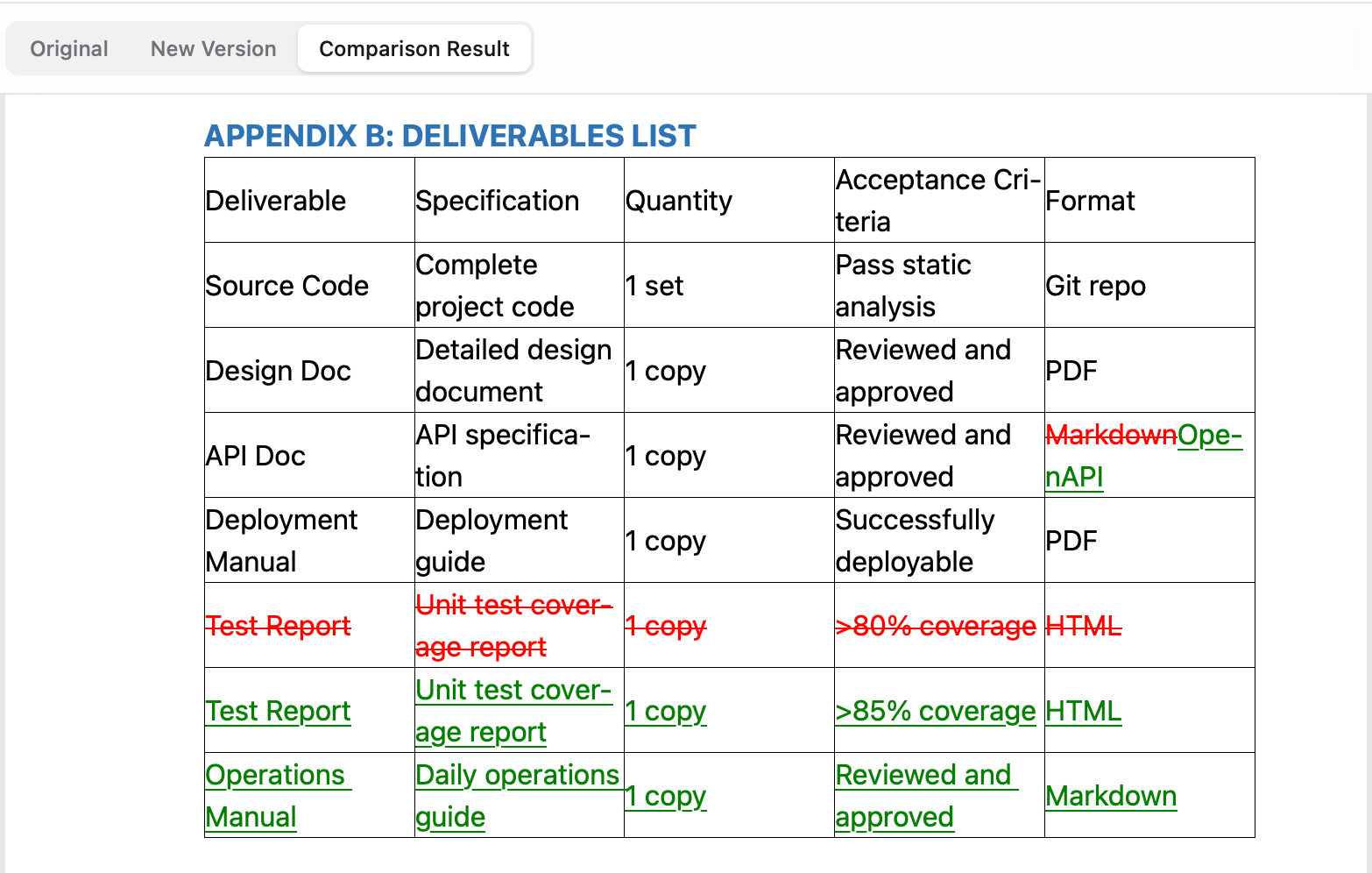The image size is (1372, 873).
Task: Select the Source Code cell
Action: tap(309, 286)
